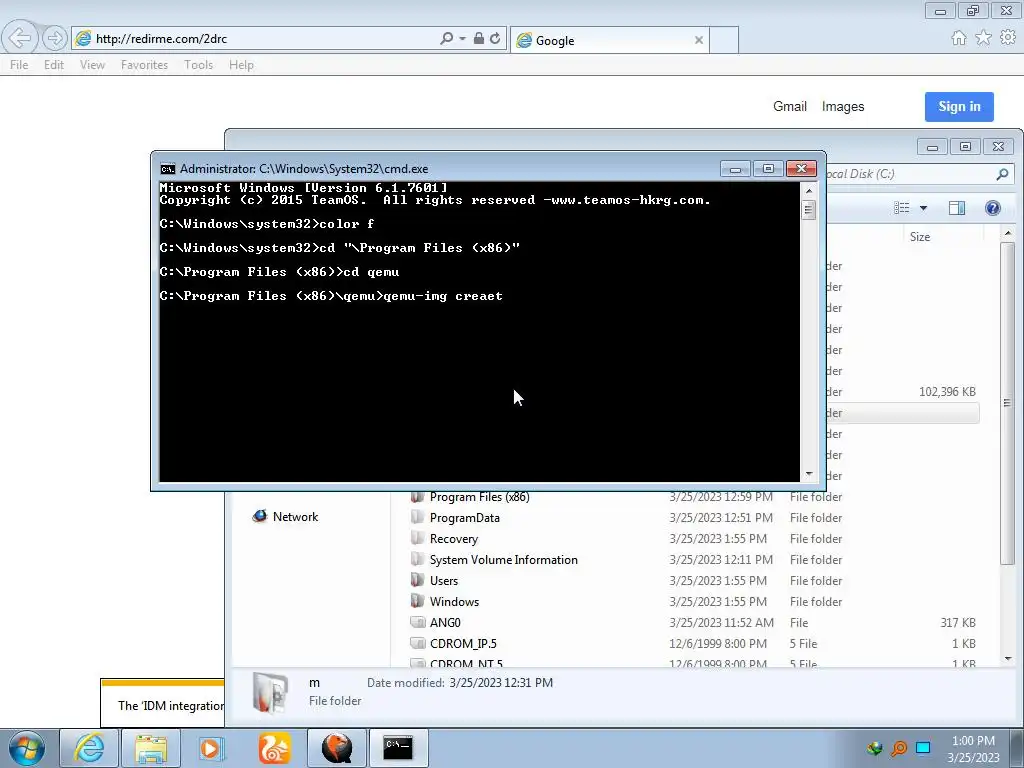The width and height of the screenshot is (1024, 768).
Task: Open the taskbar clock showing 1:00 PM
Action: pyautogui.click(x=973, y=749)
